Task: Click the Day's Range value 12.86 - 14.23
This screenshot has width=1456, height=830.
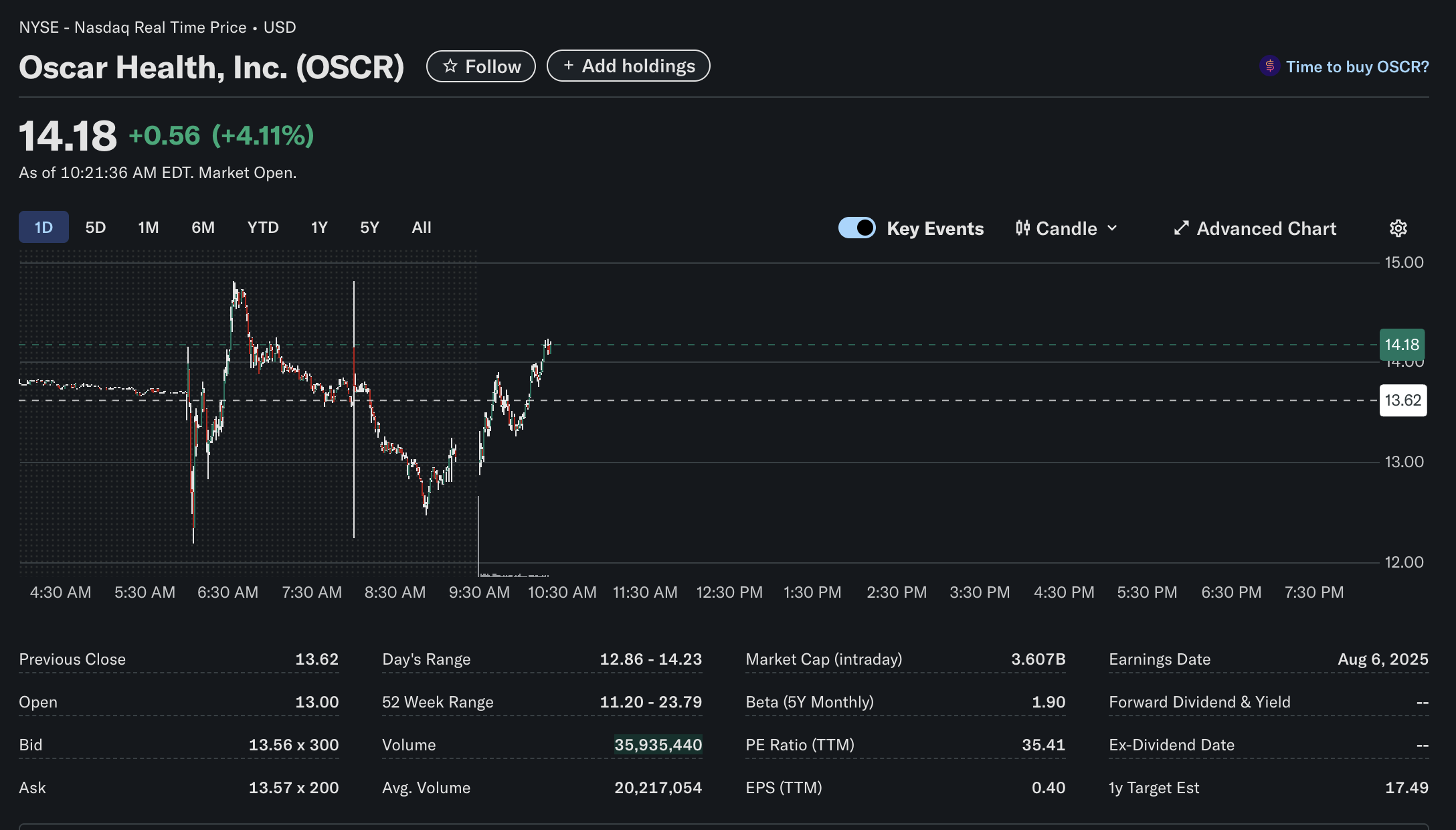Action: (x=650, y=659)
